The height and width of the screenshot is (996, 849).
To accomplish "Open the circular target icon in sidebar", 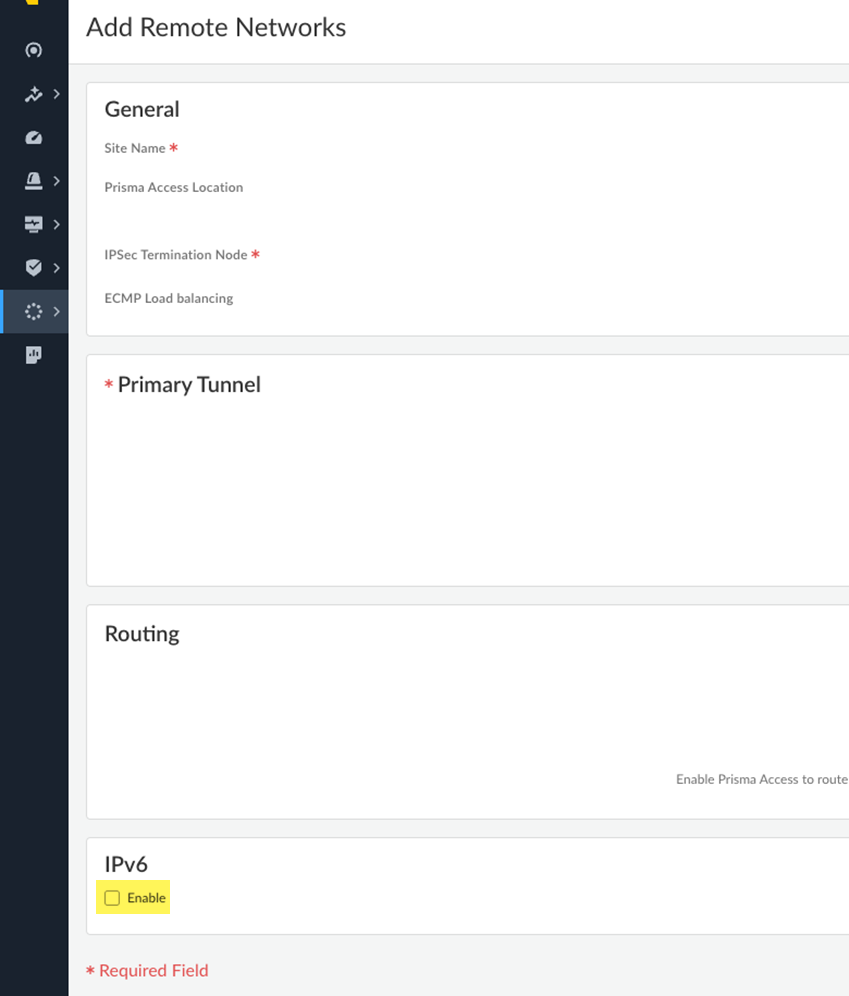I will point(34,50).
